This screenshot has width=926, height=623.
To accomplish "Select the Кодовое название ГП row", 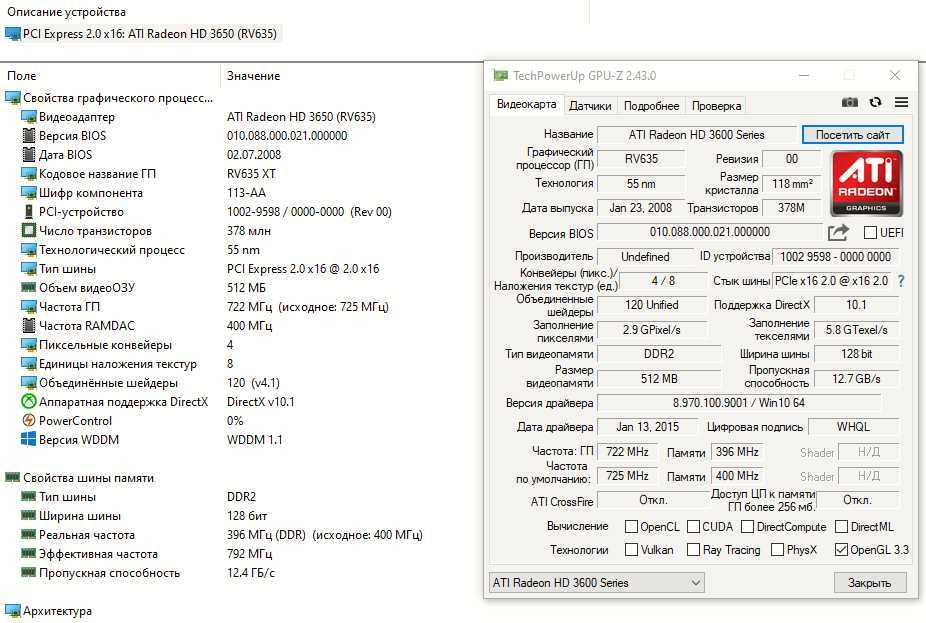I will [97, 174].
